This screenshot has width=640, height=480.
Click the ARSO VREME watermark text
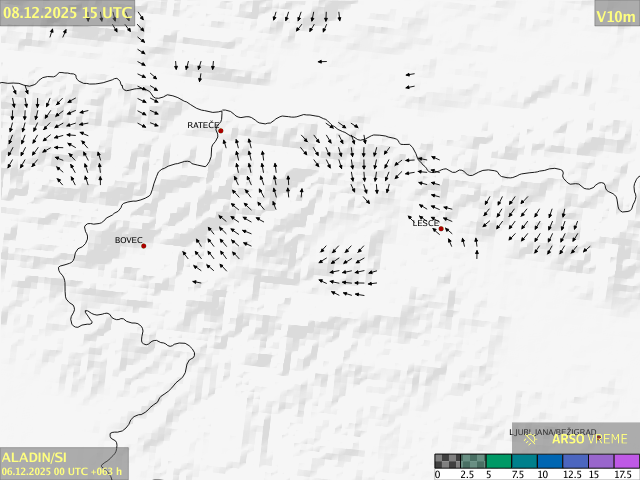(590, 439)
